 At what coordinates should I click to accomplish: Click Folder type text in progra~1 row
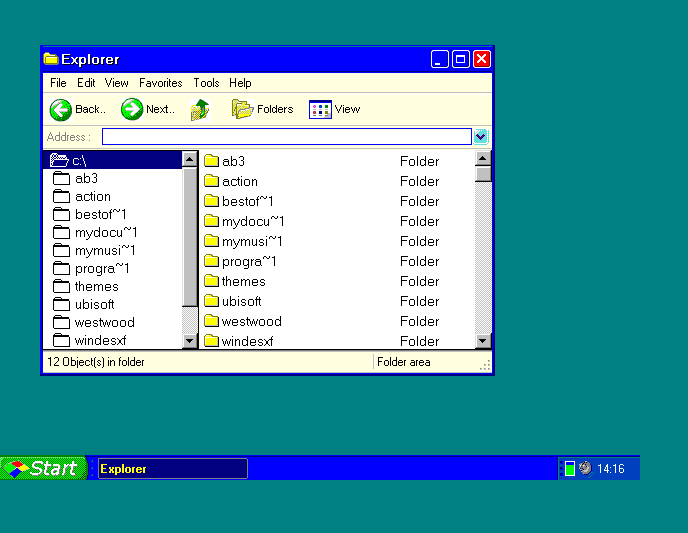click(x=419, y=261)
